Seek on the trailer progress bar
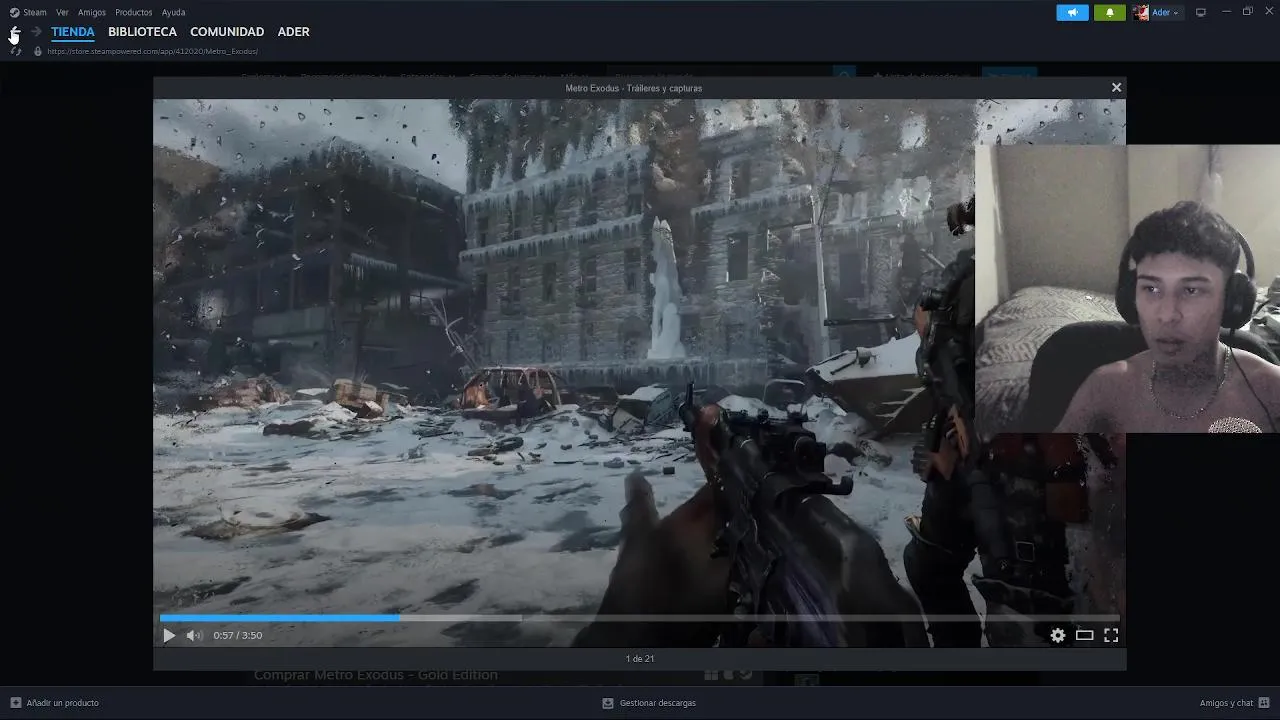Screen dimensions: 1280x720 pos(639,618)
